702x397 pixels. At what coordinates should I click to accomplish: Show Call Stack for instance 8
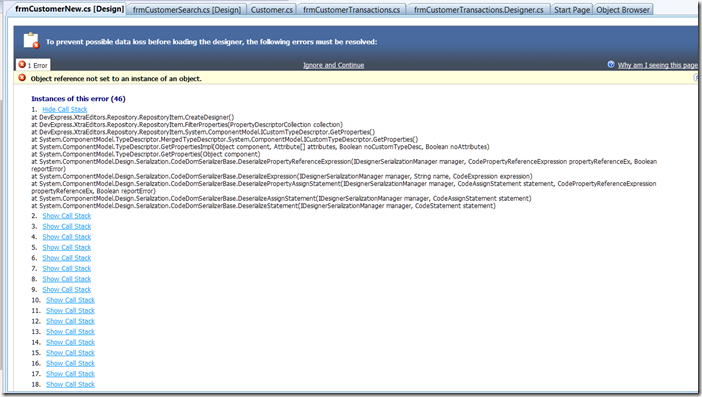pos(67,279)
